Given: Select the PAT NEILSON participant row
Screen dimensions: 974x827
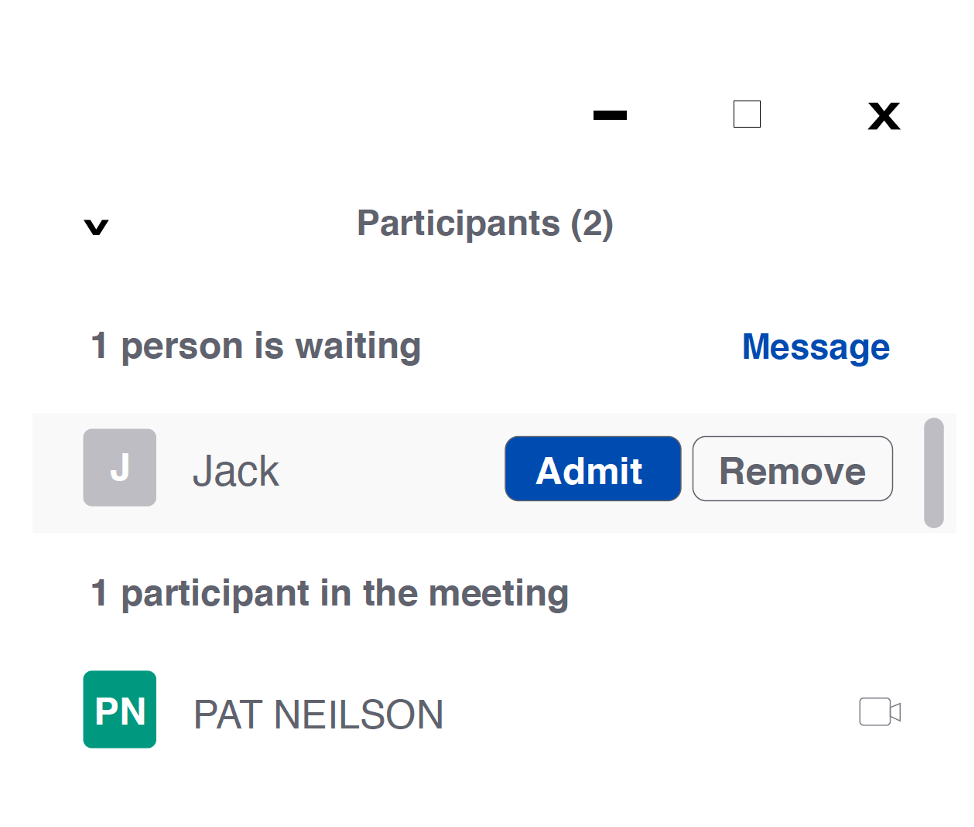Looking at the screenshot, I should (x=494, y=710).
